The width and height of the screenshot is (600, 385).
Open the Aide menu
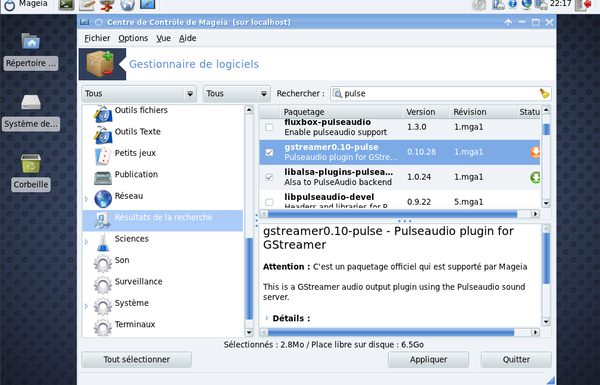tap(188, 38)
